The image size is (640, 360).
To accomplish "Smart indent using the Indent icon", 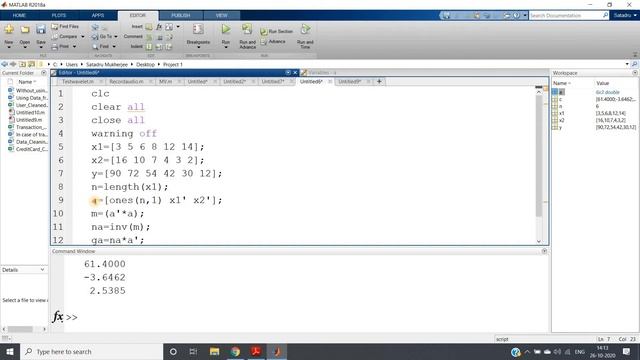I will [x=149, y=47].
